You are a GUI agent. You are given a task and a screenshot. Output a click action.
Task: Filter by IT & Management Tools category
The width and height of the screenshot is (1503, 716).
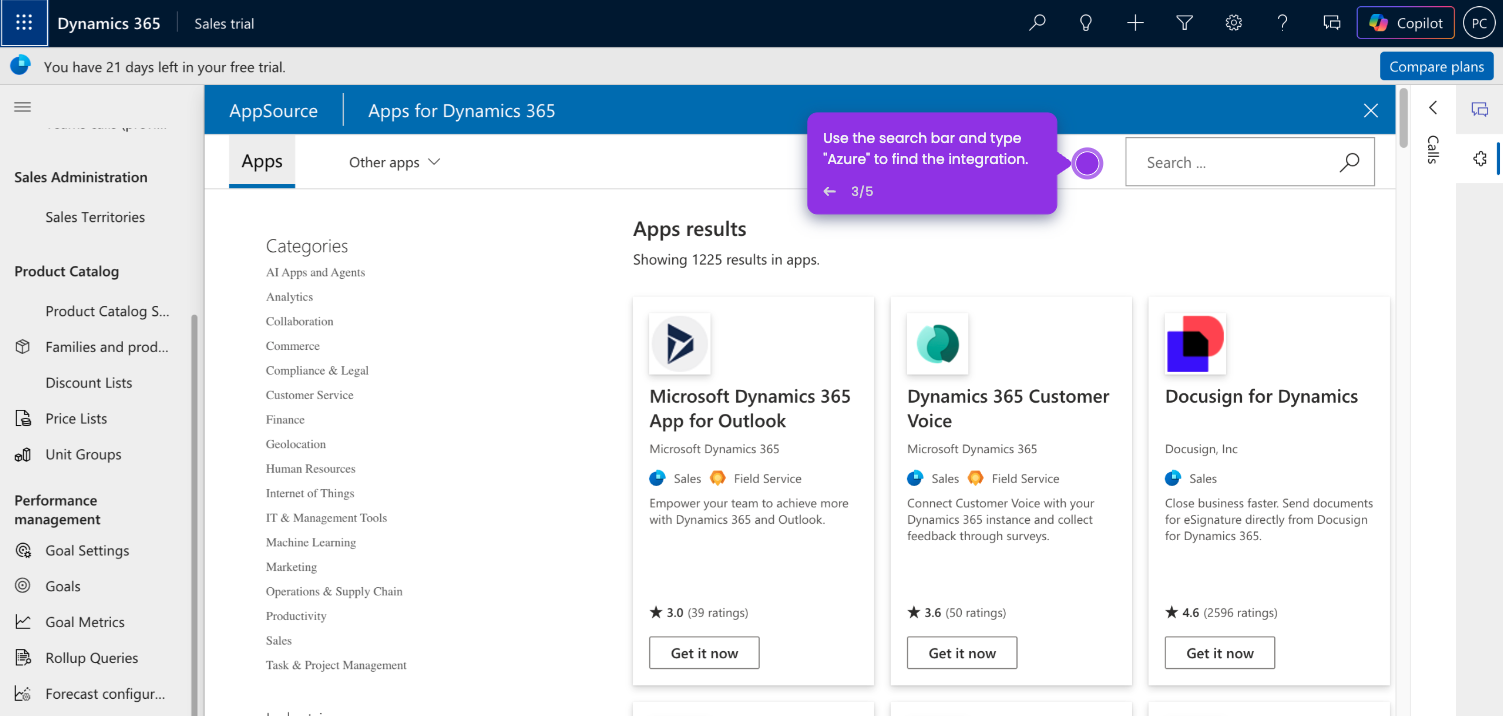tap(326, 517)
